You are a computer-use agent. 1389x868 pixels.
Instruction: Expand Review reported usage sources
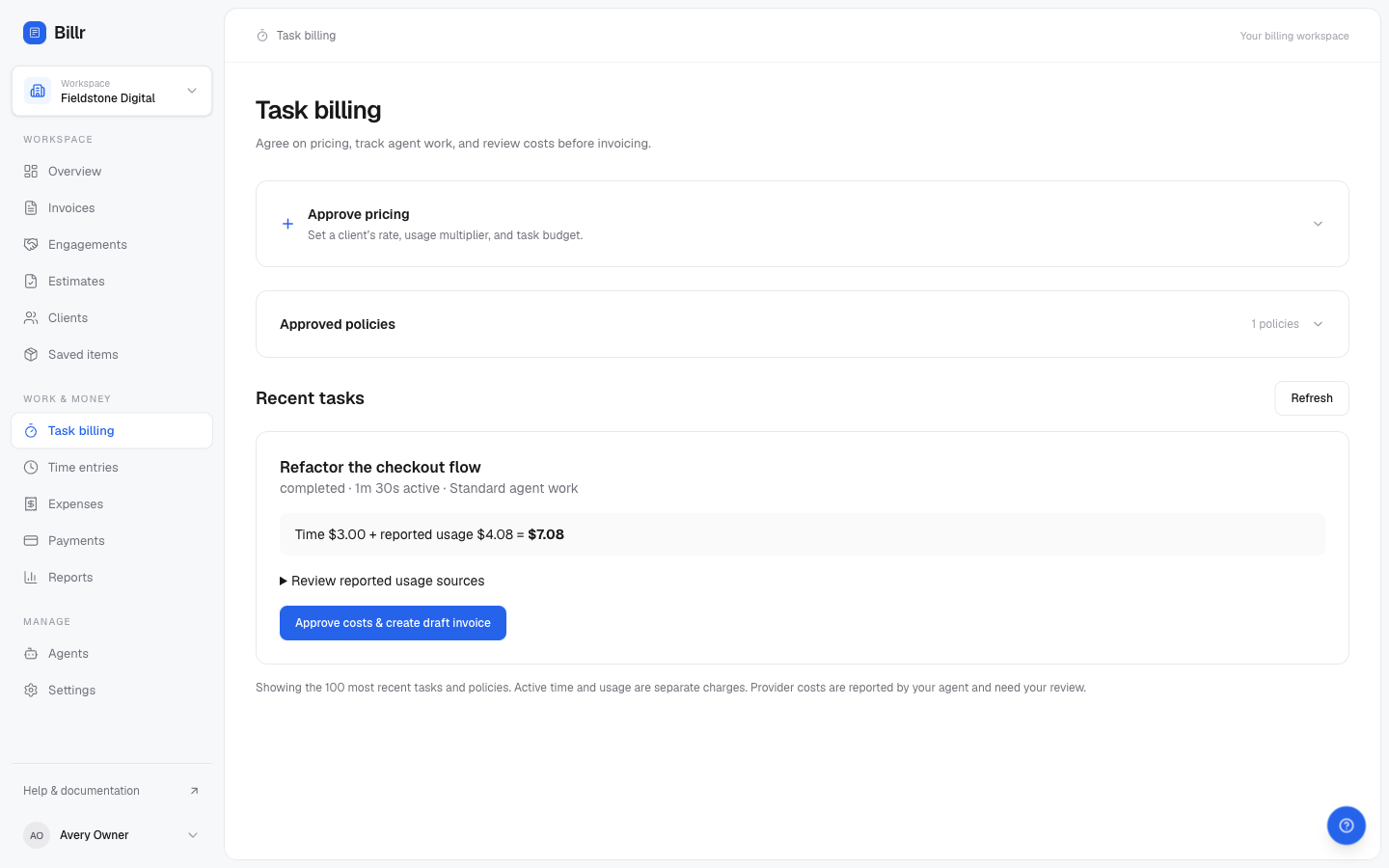(382, 581)
